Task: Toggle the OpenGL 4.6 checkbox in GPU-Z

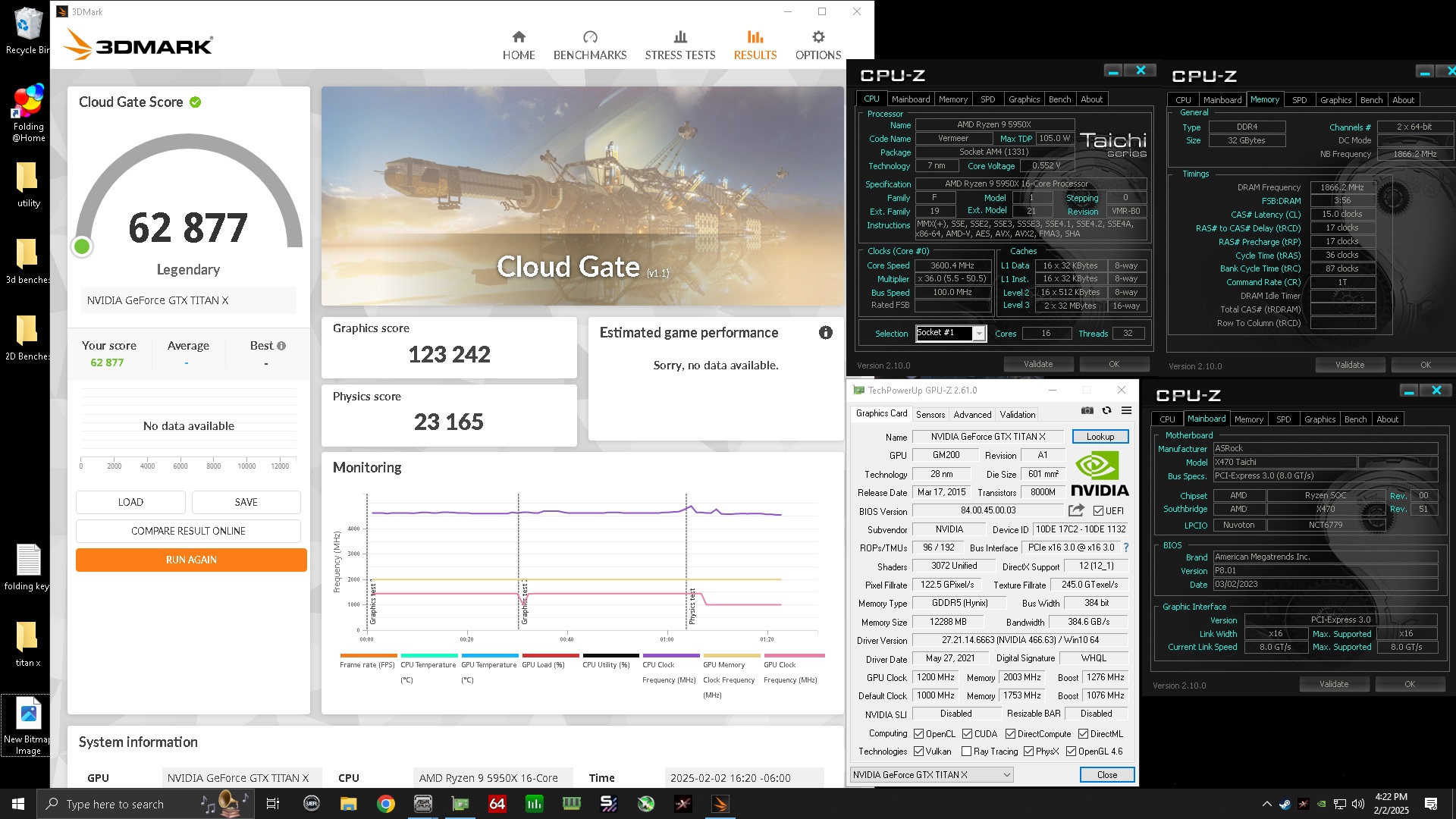Action: click(1071, 752)
